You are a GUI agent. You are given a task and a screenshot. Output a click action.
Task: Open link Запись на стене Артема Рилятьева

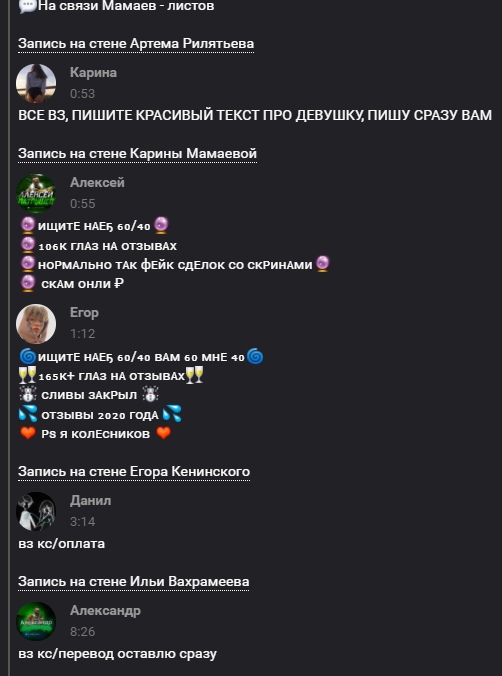click(136, 44)
